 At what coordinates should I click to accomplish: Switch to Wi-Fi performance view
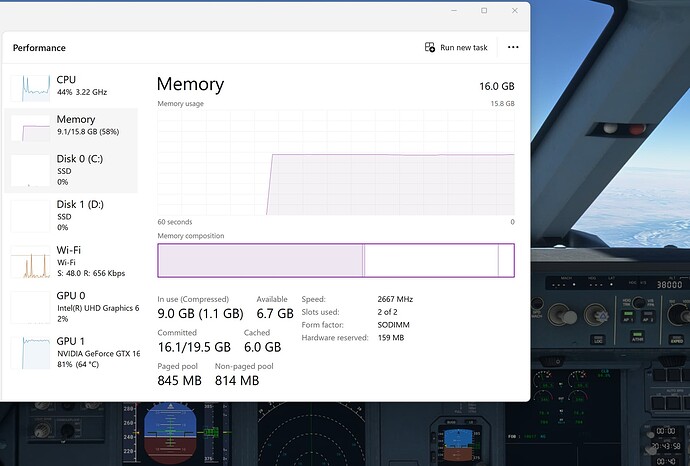(x=71, y=261)
